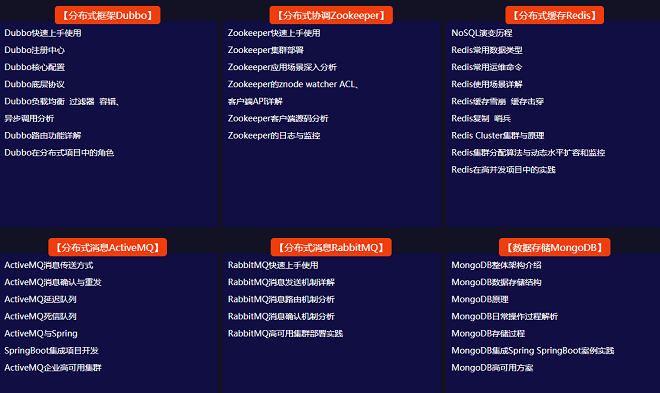This screenshot has width=660, height=393.
Task: Open ActiveMQ延迟队列 topic
Action: pyautogui.click(x=40, y=299)
